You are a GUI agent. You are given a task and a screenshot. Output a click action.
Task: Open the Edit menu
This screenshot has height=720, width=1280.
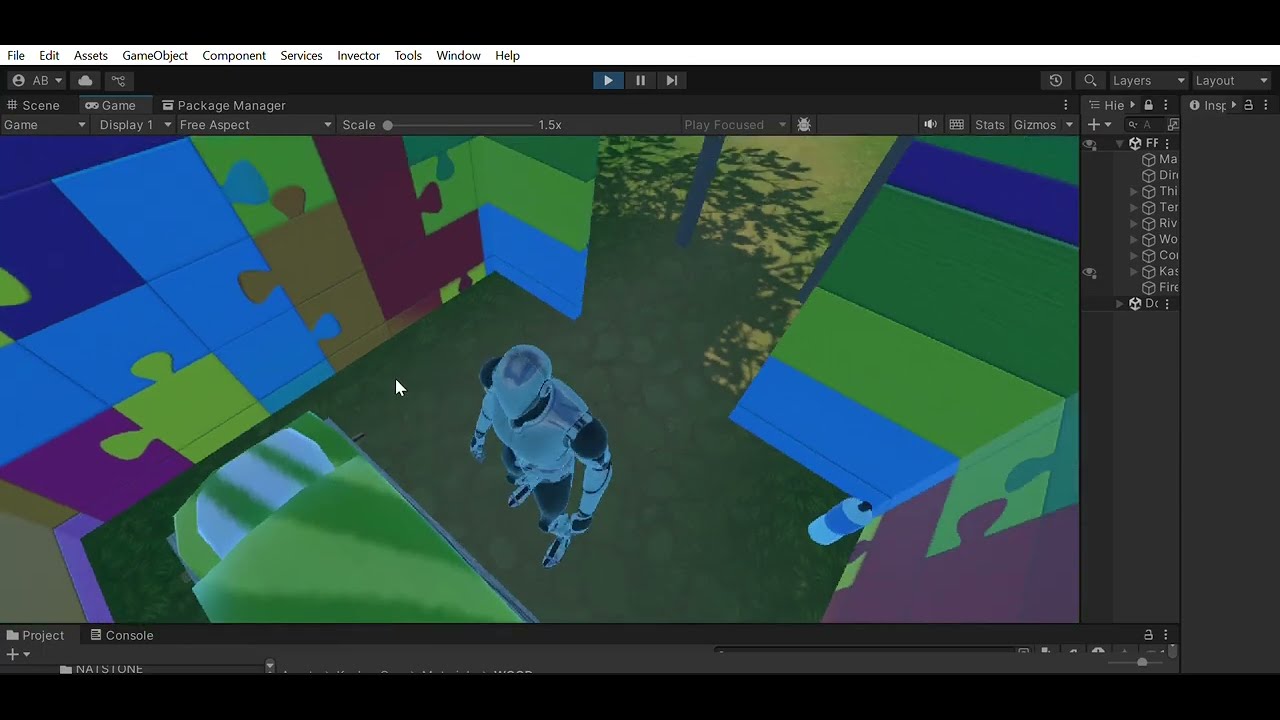pos(49,55)
